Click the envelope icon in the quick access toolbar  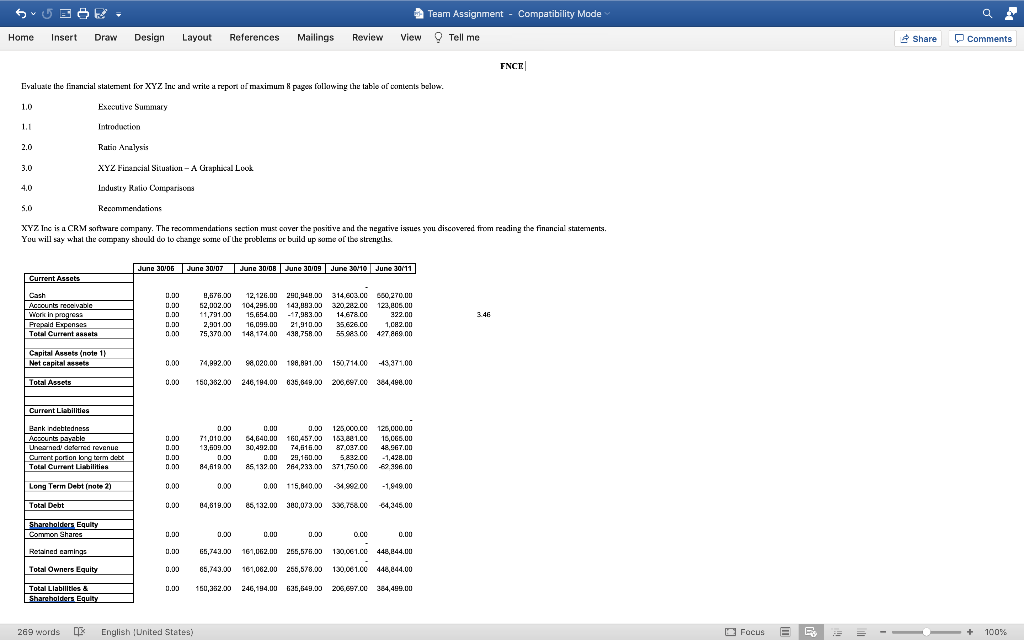65,14
